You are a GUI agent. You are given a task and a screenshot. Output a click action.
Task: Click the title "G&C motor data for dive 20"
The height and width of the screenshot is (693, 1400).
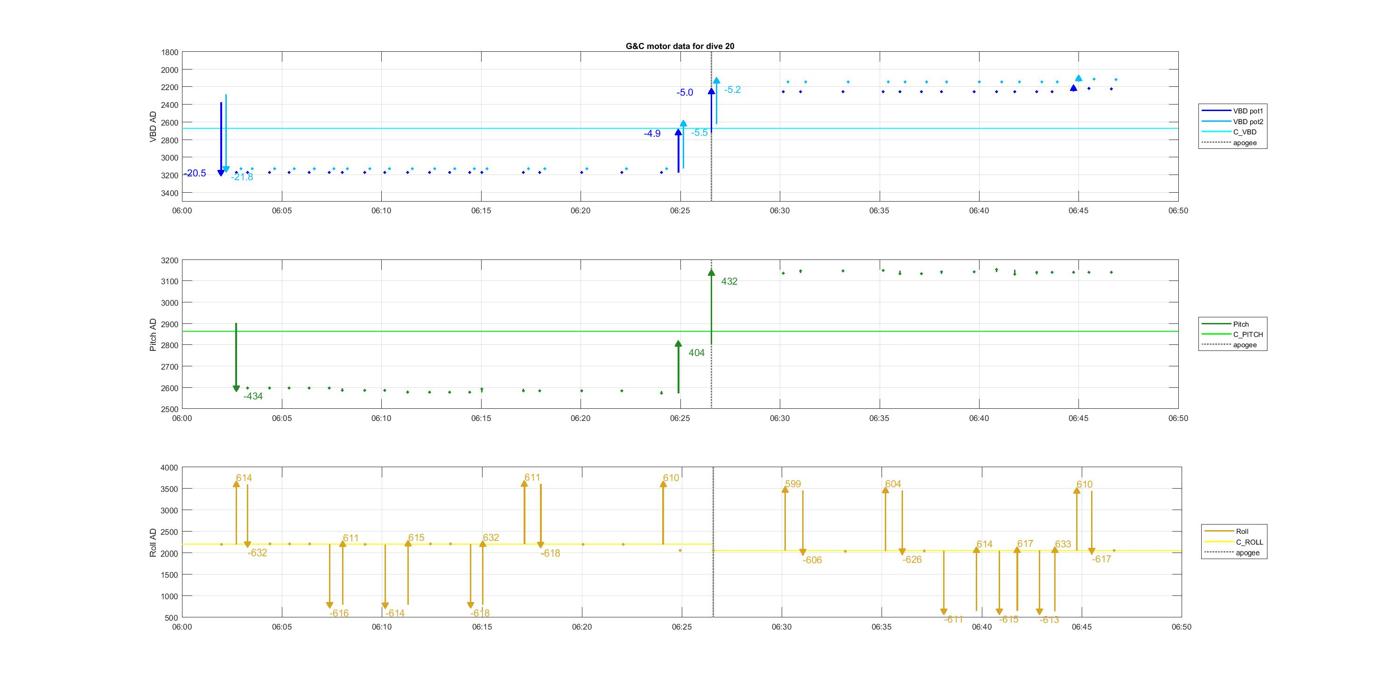pos(680,46)
